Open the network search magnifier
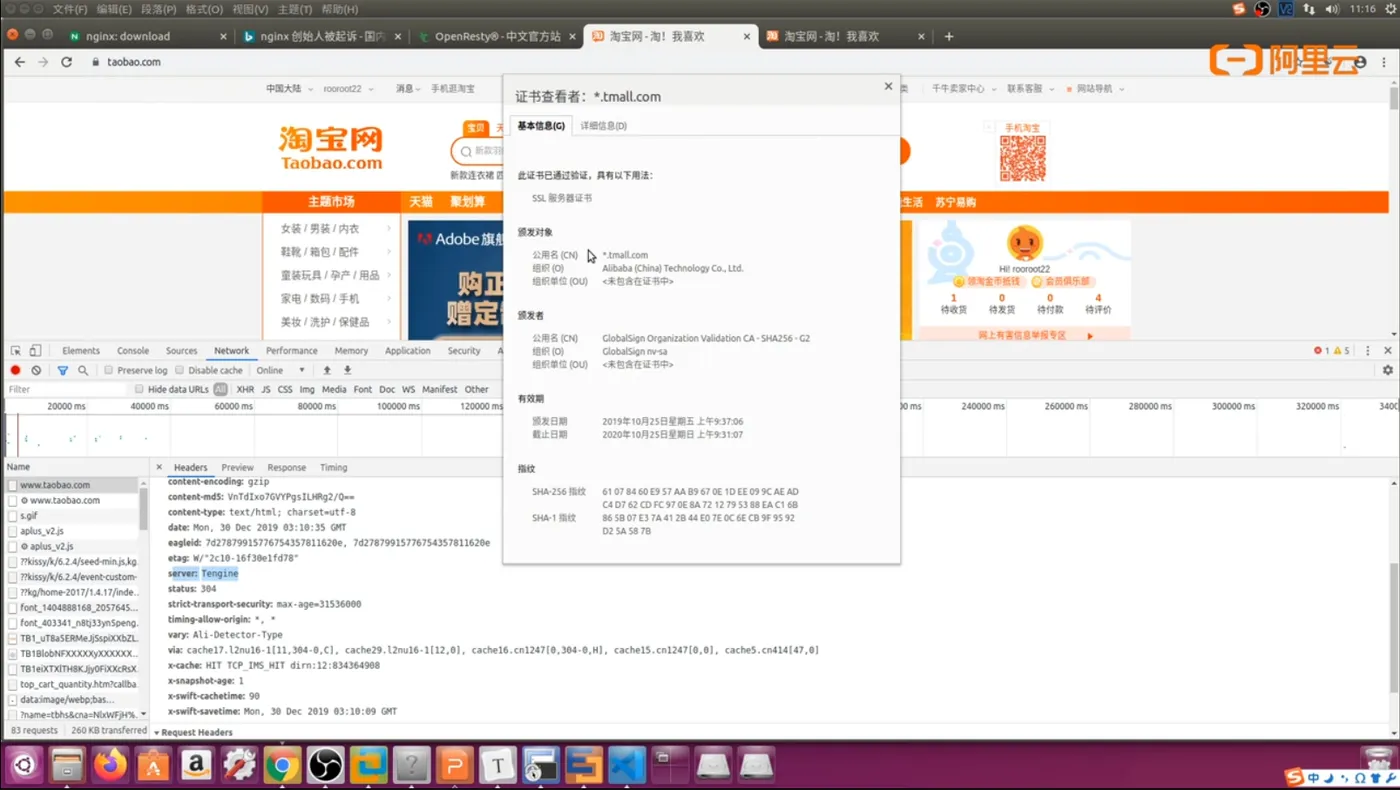Viewport: 1400px width, 790px height. pos(83,370)
